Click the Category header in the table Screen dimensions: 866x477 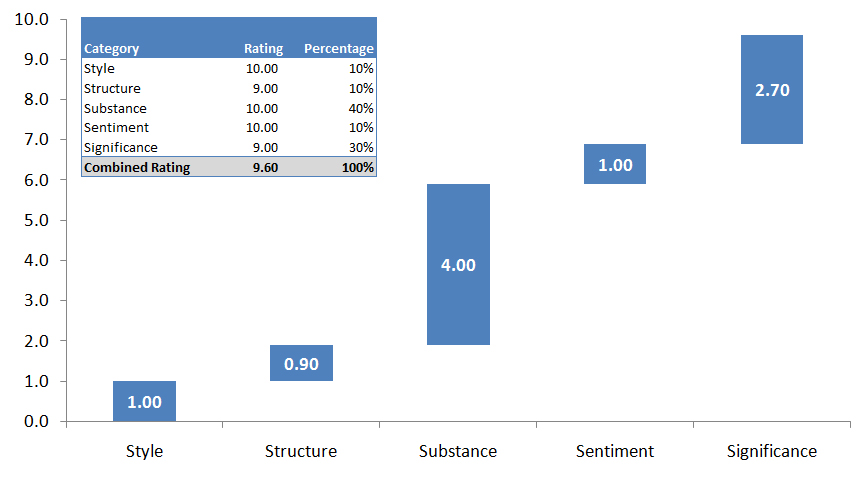(112, 48)
